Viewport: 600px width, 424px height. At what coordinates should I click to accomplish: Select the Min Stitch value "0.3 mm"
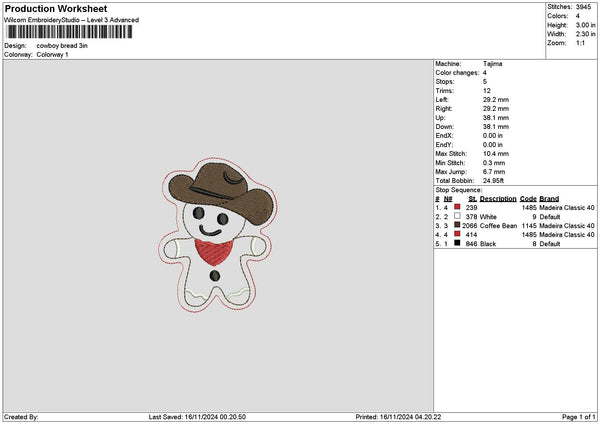(x=494, y=163)
